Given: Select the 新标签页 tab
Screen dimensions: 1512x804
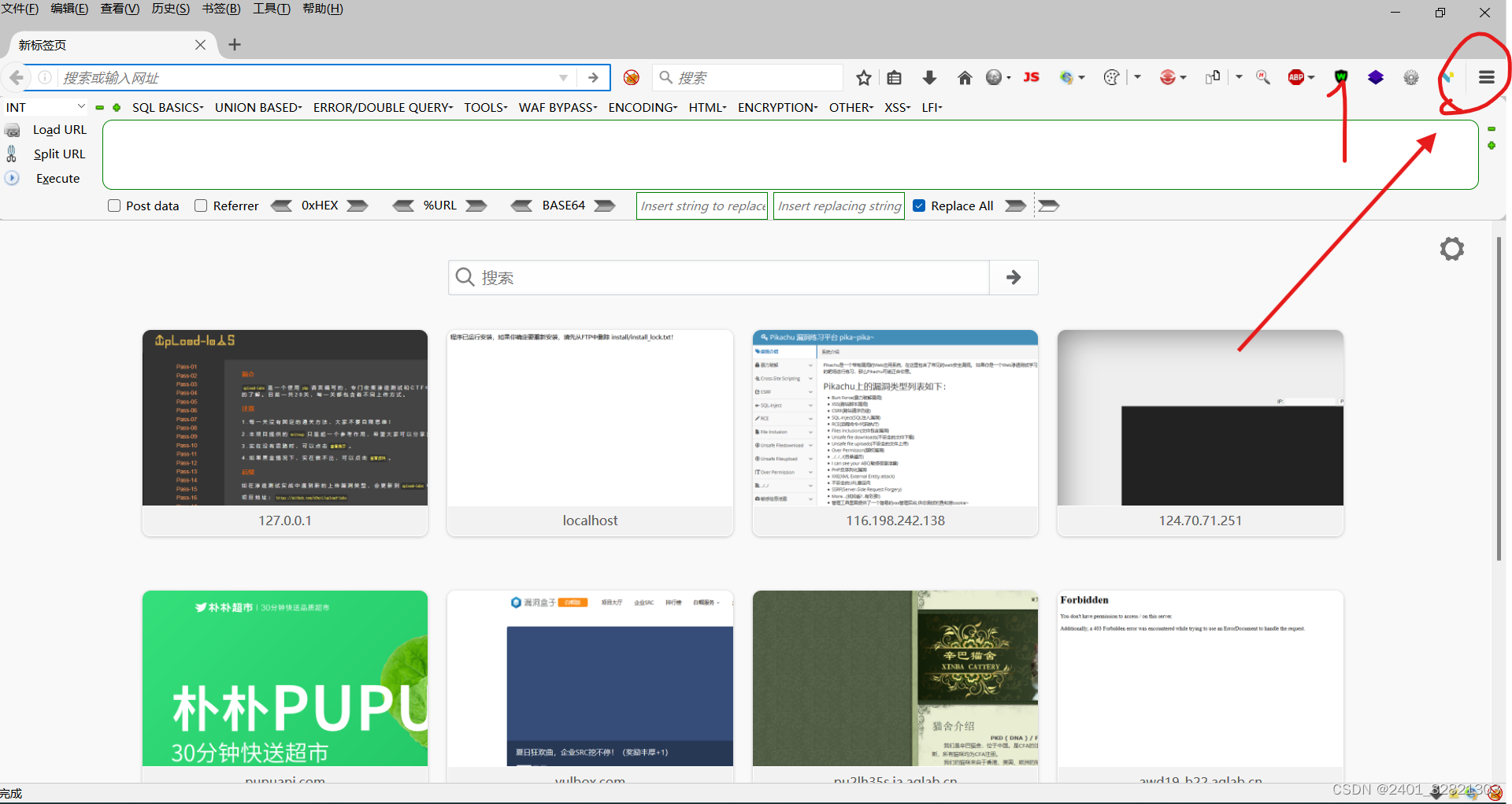Looking at the screenshot, I should [112, 45].
